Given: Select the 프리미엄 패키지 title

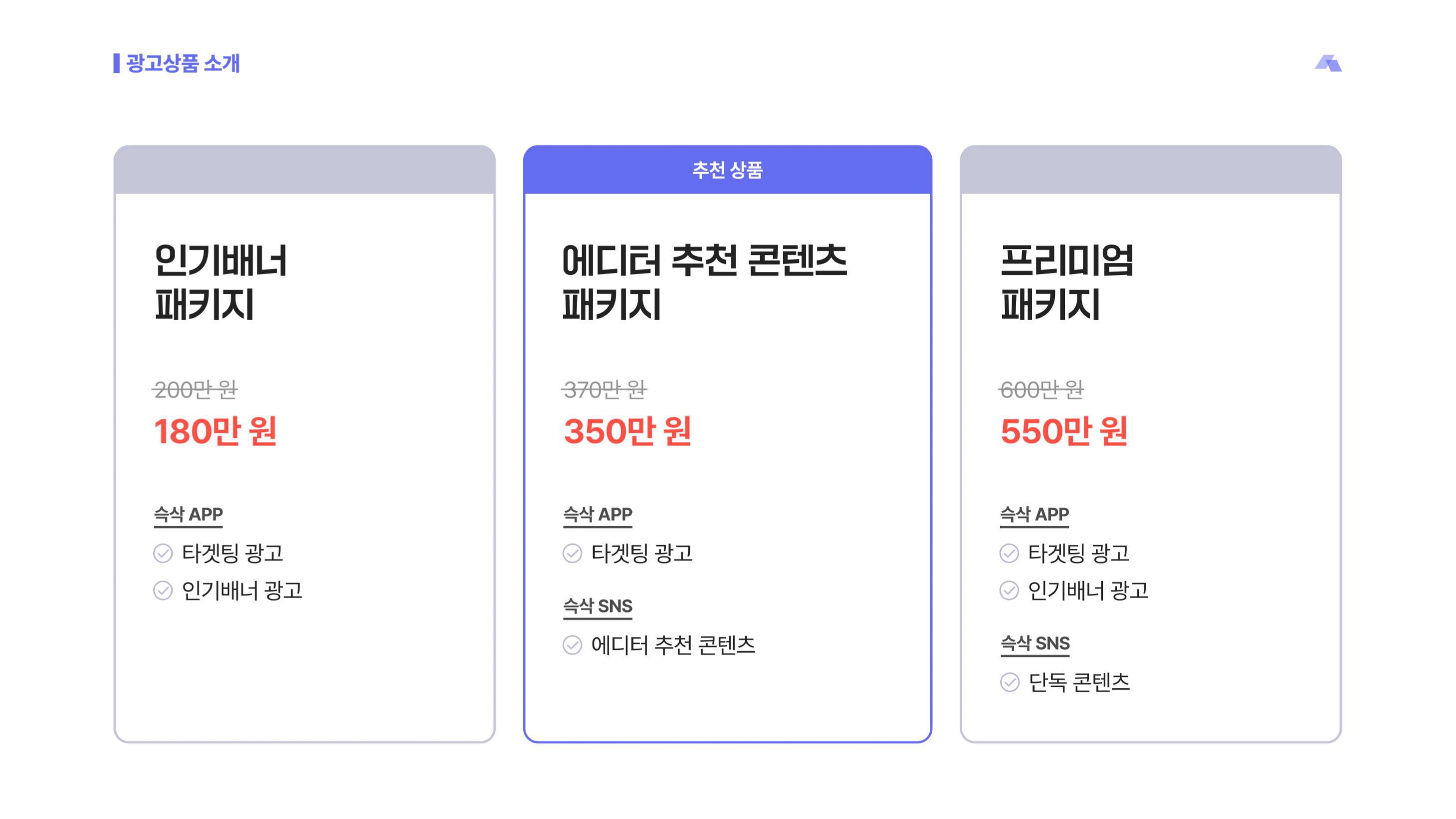Looking at the screenshot, I should tap(1066, 282).
